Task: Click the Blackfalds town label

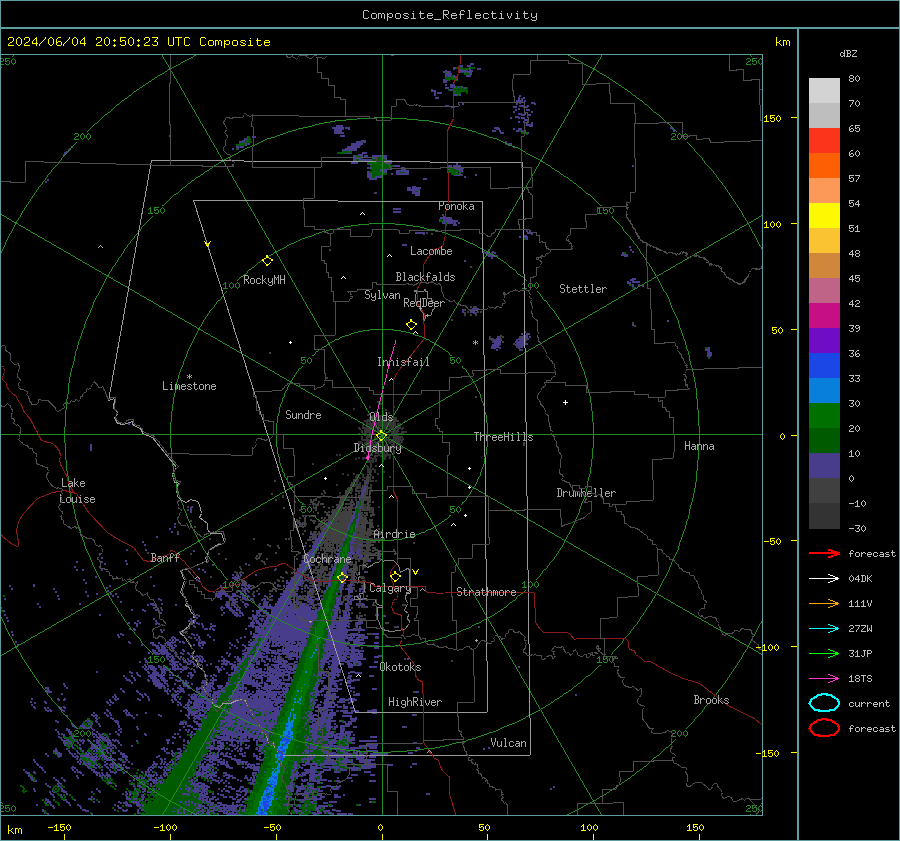Action: (x=425, y=277)
